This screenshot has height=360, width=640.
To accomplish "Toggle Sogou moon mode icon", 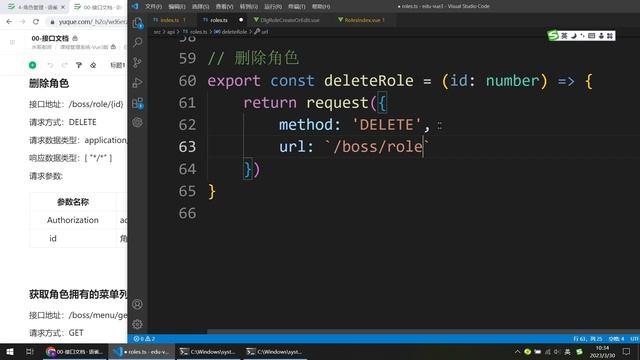I will (573, 36).
